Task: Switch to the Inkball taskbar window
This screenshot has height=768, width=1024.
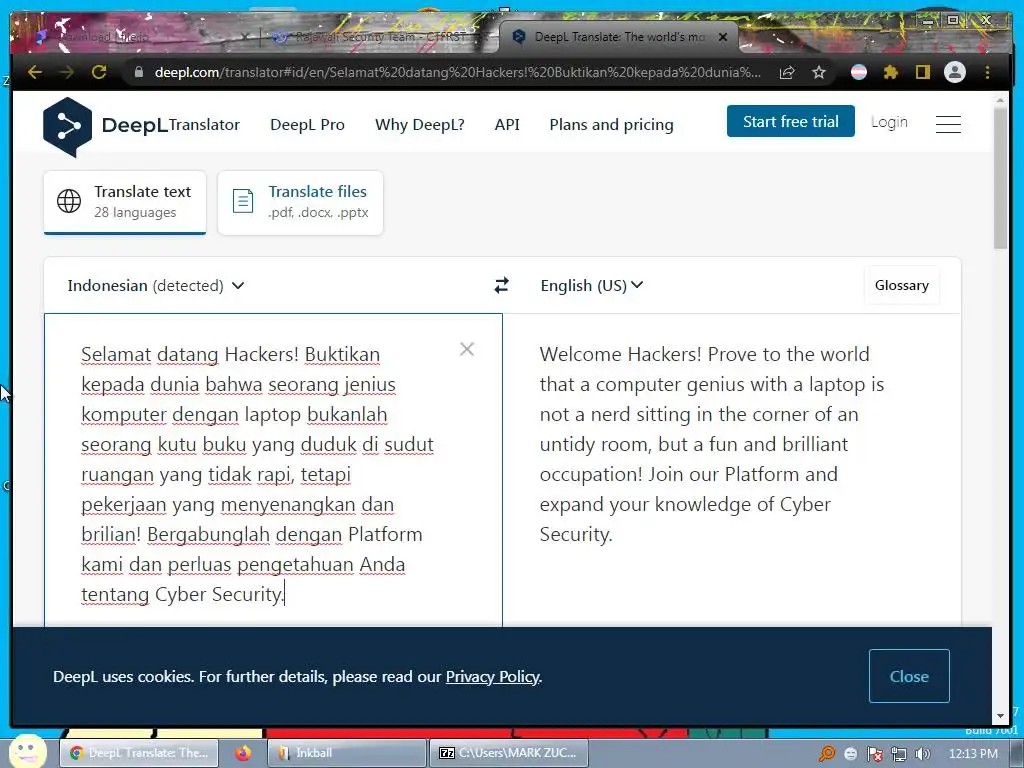Action: click(x=347, y=753)
